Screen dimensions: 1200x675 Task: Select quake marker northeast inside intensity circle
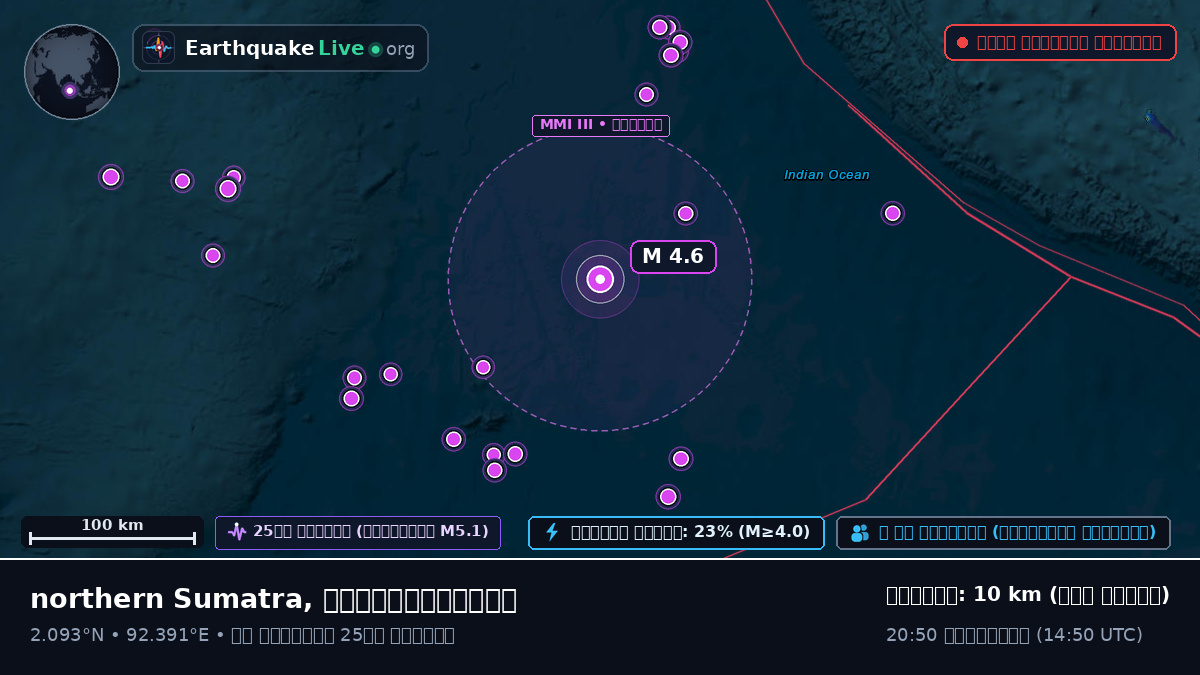click(686, 213)
